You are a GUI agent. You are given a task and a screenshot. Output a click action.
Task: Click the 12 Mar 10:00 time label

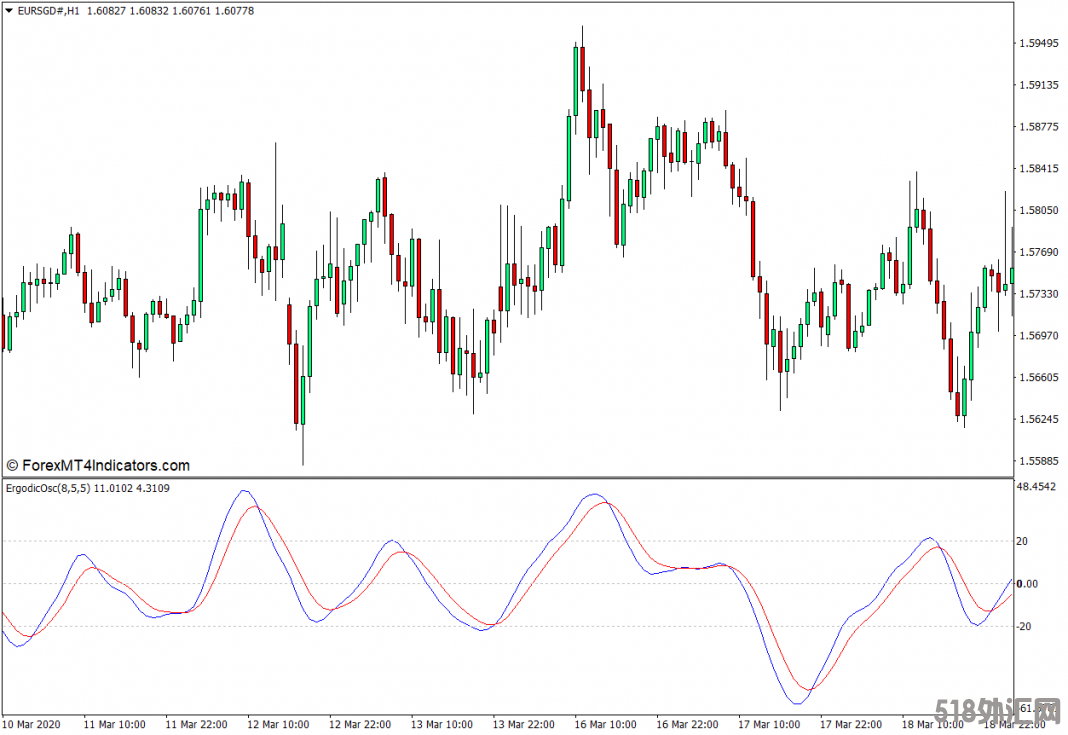[277, 724]
